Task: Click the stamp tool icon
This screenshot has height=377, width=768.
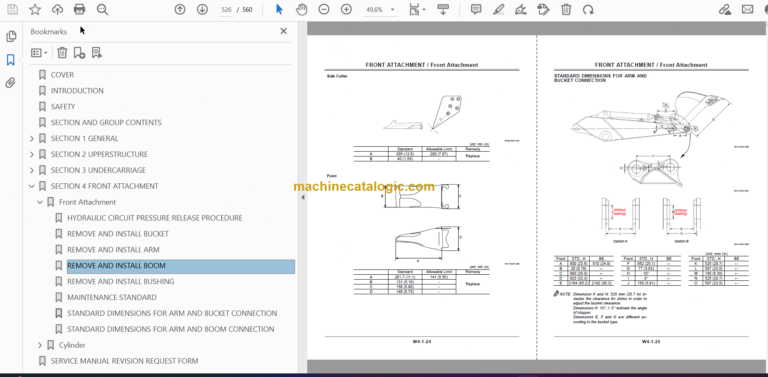Action: 543,9
